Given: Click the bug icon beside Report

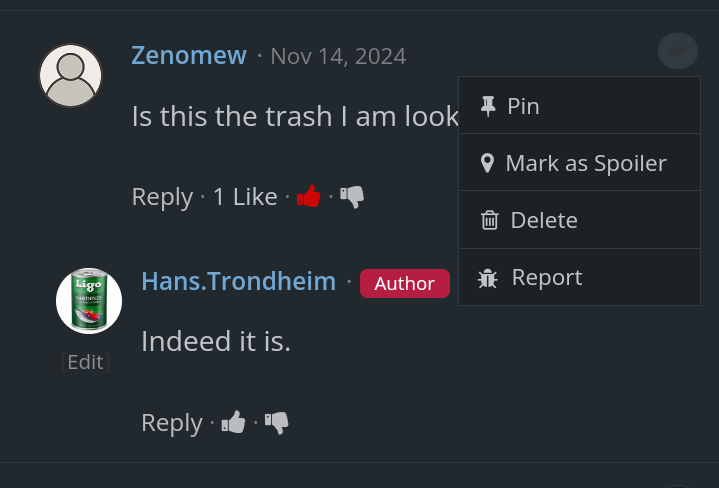Looking at the screenshot, I should coord(488,278).
